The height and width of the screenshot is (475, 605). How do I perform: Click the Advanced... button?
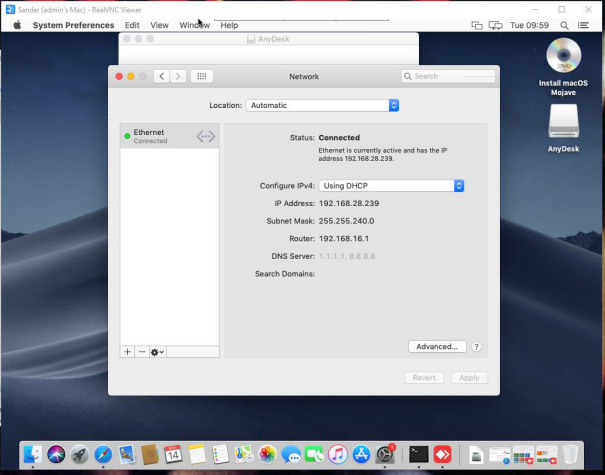point(437,347)
